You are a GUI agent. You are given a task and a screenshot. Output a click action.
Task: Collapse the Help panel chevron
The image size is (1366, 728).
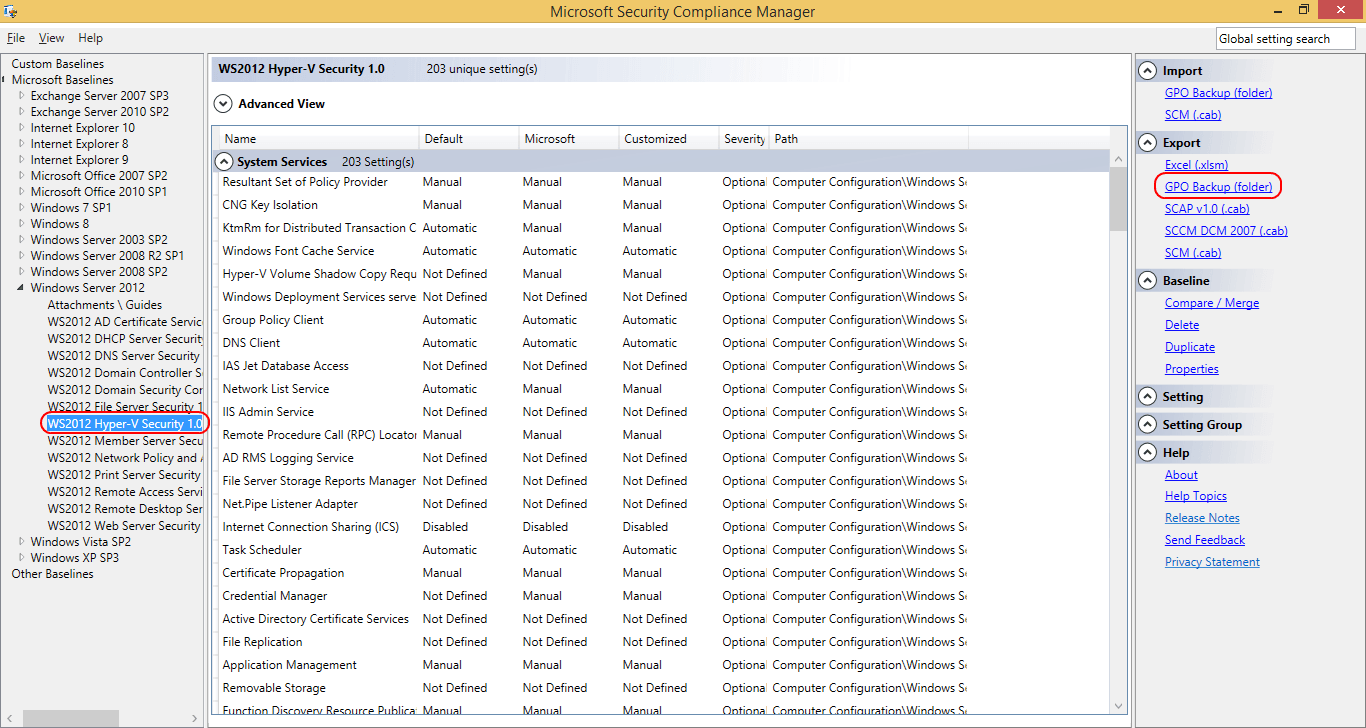1148,453
